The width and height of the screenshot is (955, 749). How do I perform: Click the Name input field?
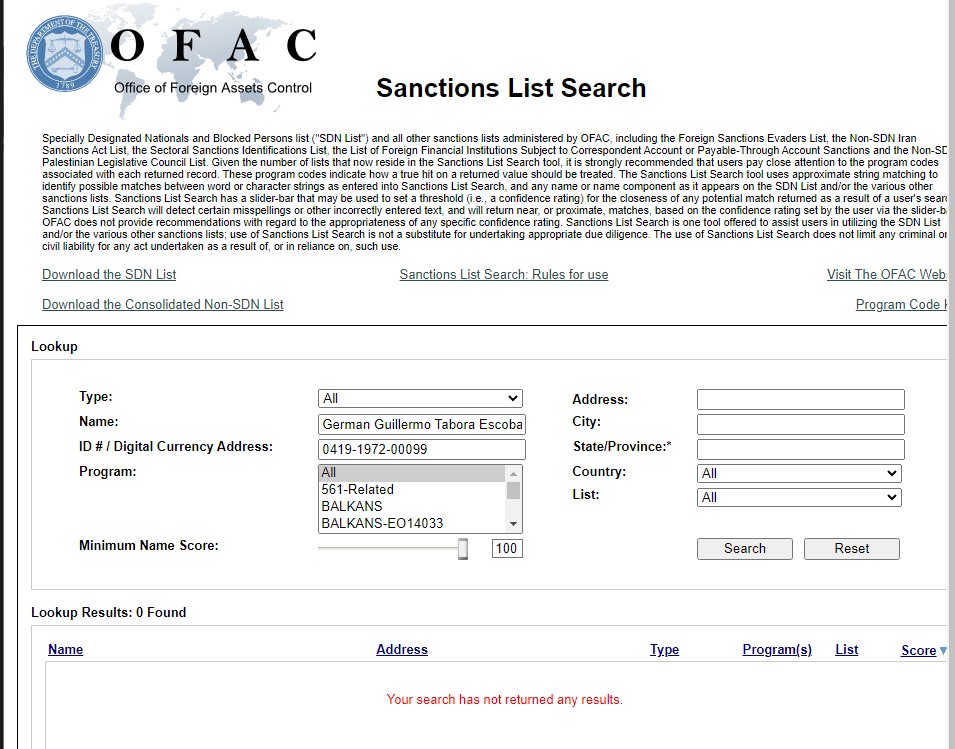point(421,424)
